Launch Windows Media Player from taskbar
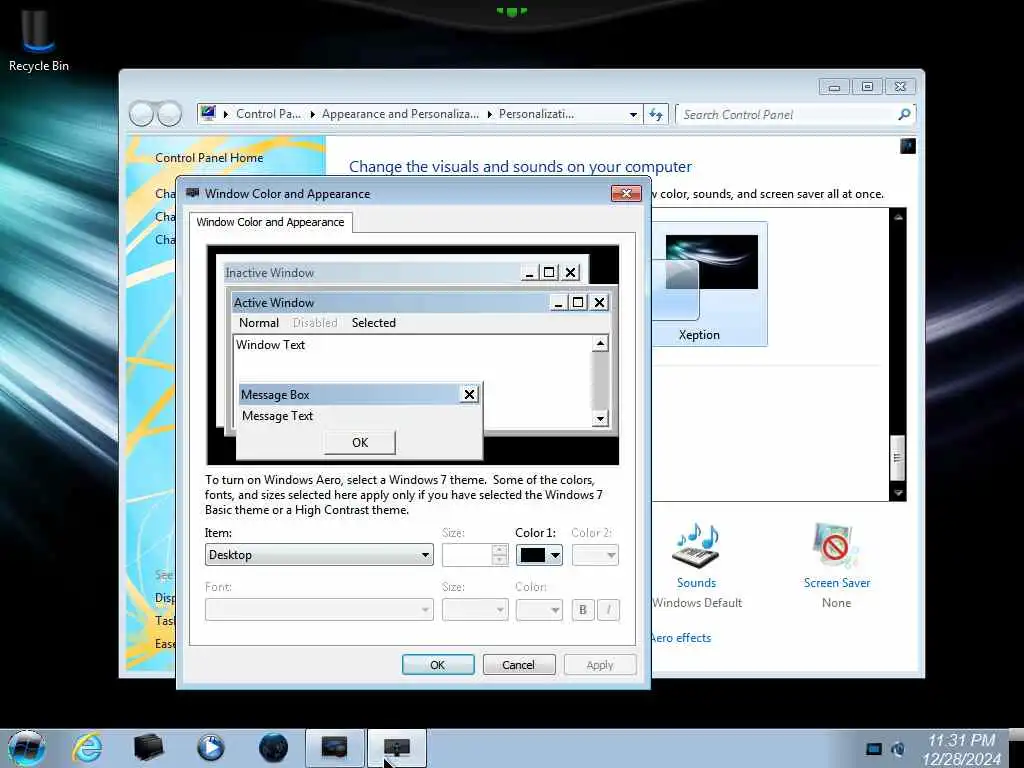The image size is (1024, 768). coord(210,748)
